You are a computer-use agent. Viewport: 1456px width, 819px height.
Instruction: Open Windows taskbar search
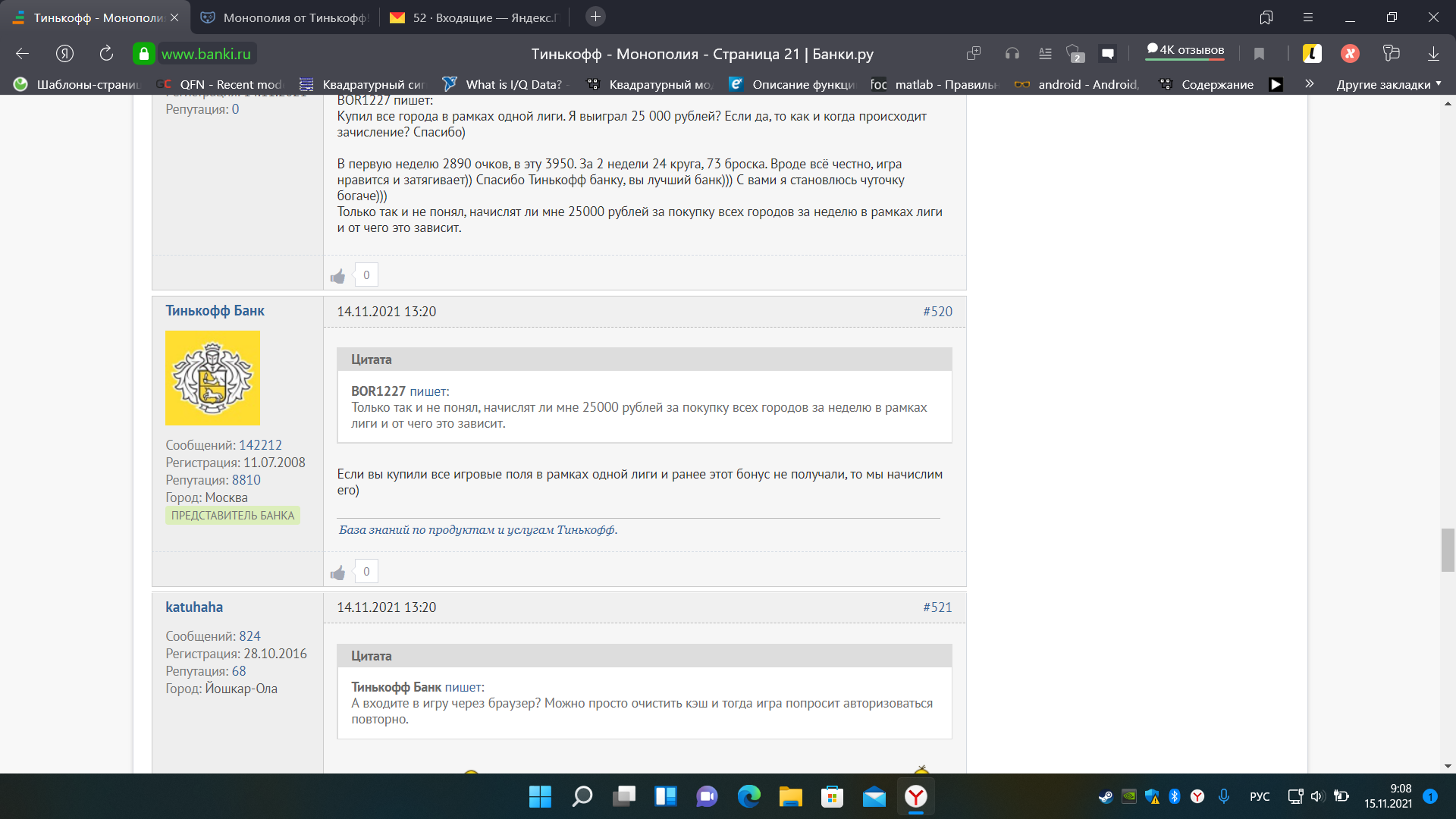click(x=582, y=796)
